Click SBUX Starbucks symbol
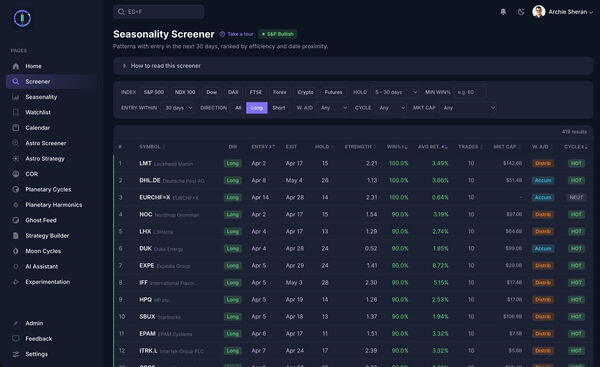The height and width of the screenshot is (367, 600). point(160,317)
